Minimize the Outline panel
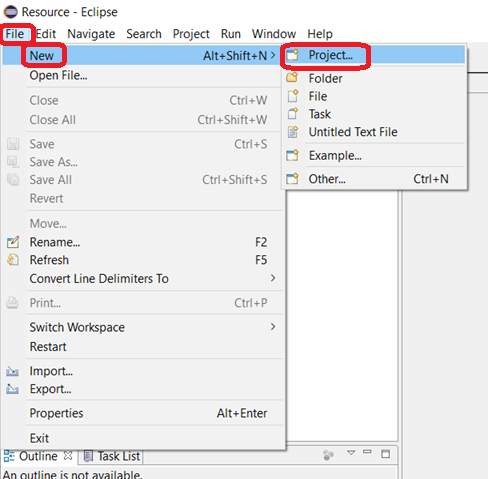488x479 pixels. (x=367, y=452)
